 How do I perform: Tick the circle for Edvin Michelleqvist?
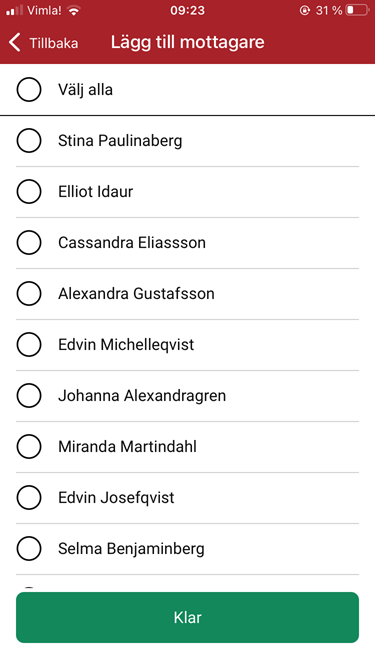point(29,345)
